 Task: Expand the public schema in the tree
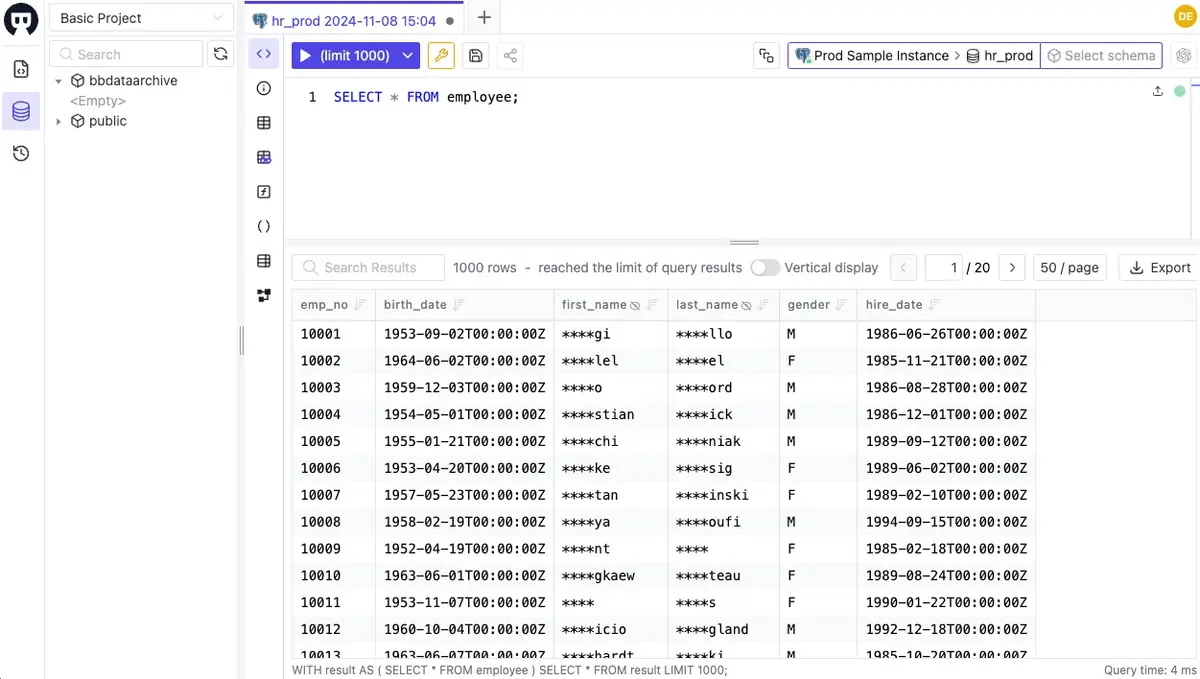click(x=58, y=121)
